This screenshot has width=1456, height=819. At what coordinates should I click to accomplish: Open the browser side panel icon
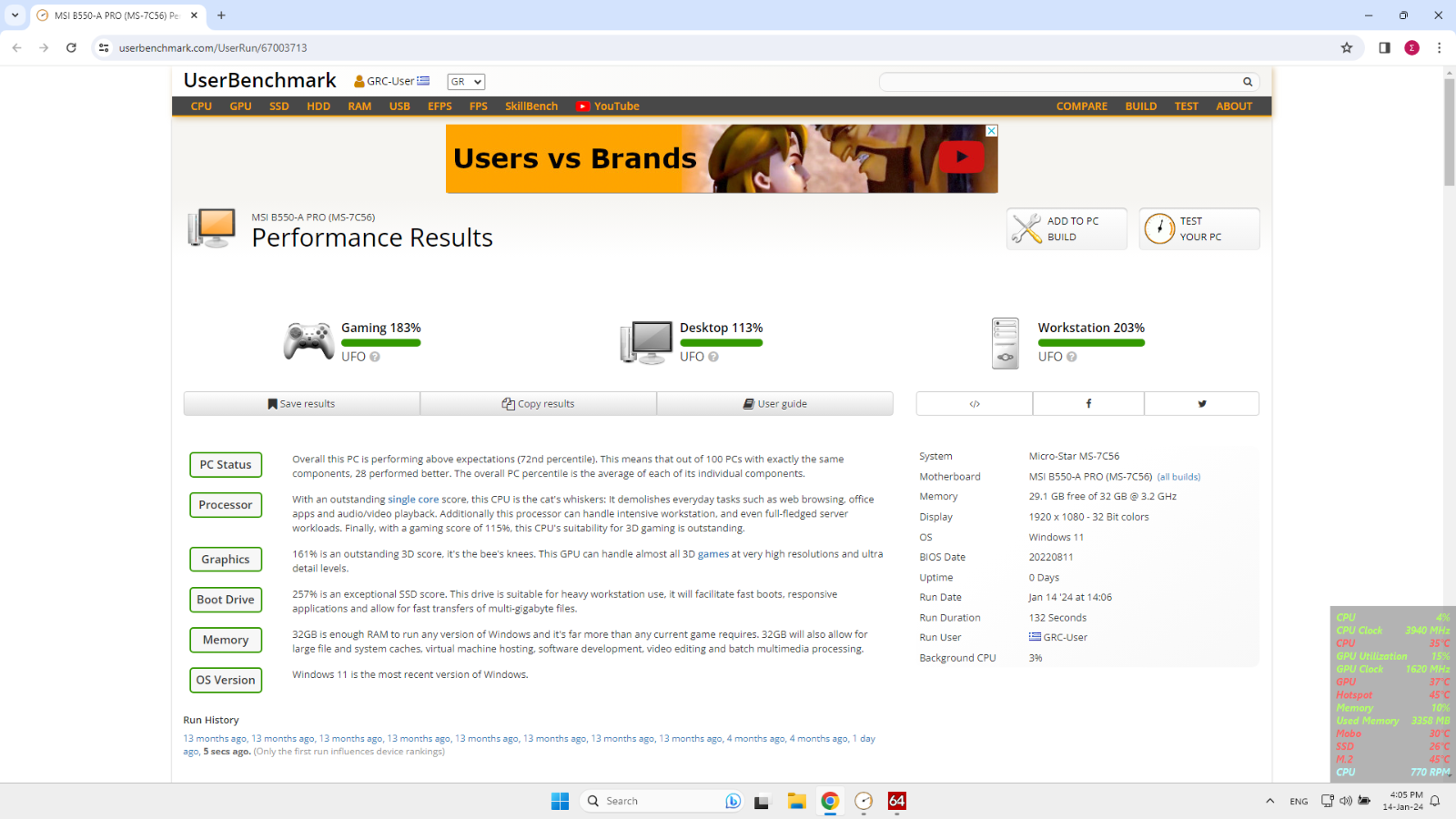pyautogui.click(x=1384, y=48)
